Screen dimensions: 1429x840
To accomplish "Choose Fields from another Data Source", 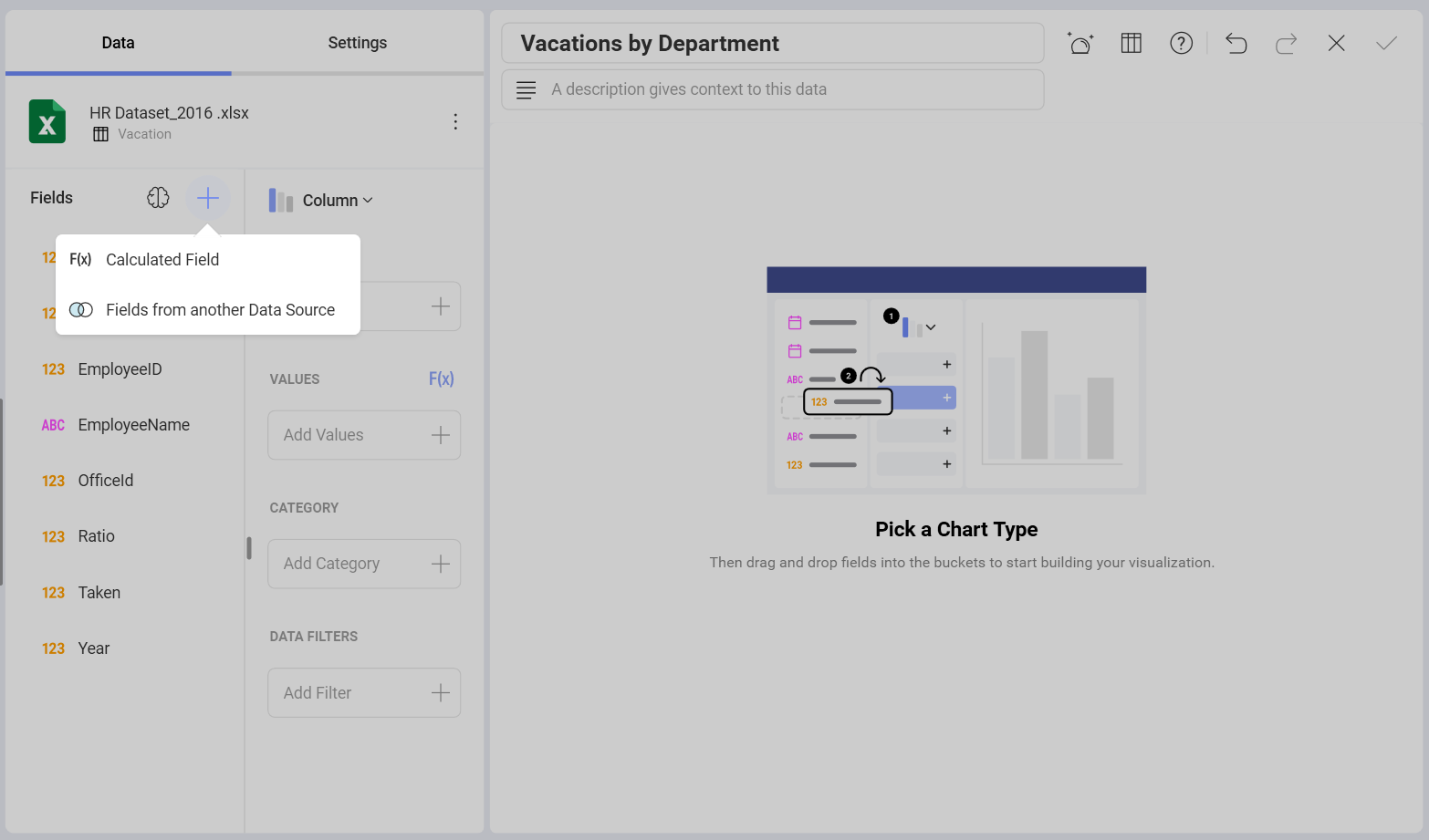I will pos(208,310).
